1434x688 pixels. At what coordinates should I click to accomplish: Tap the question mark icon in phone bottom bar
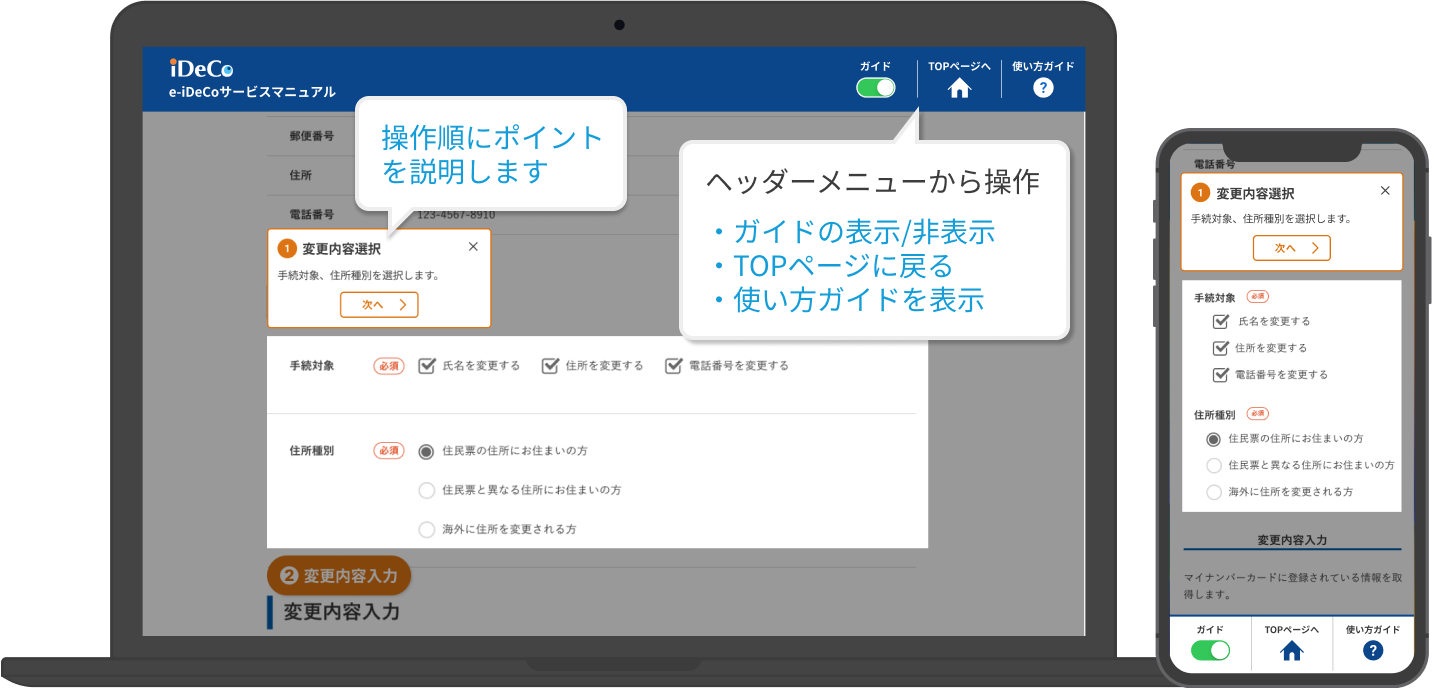click(1373, 651)
